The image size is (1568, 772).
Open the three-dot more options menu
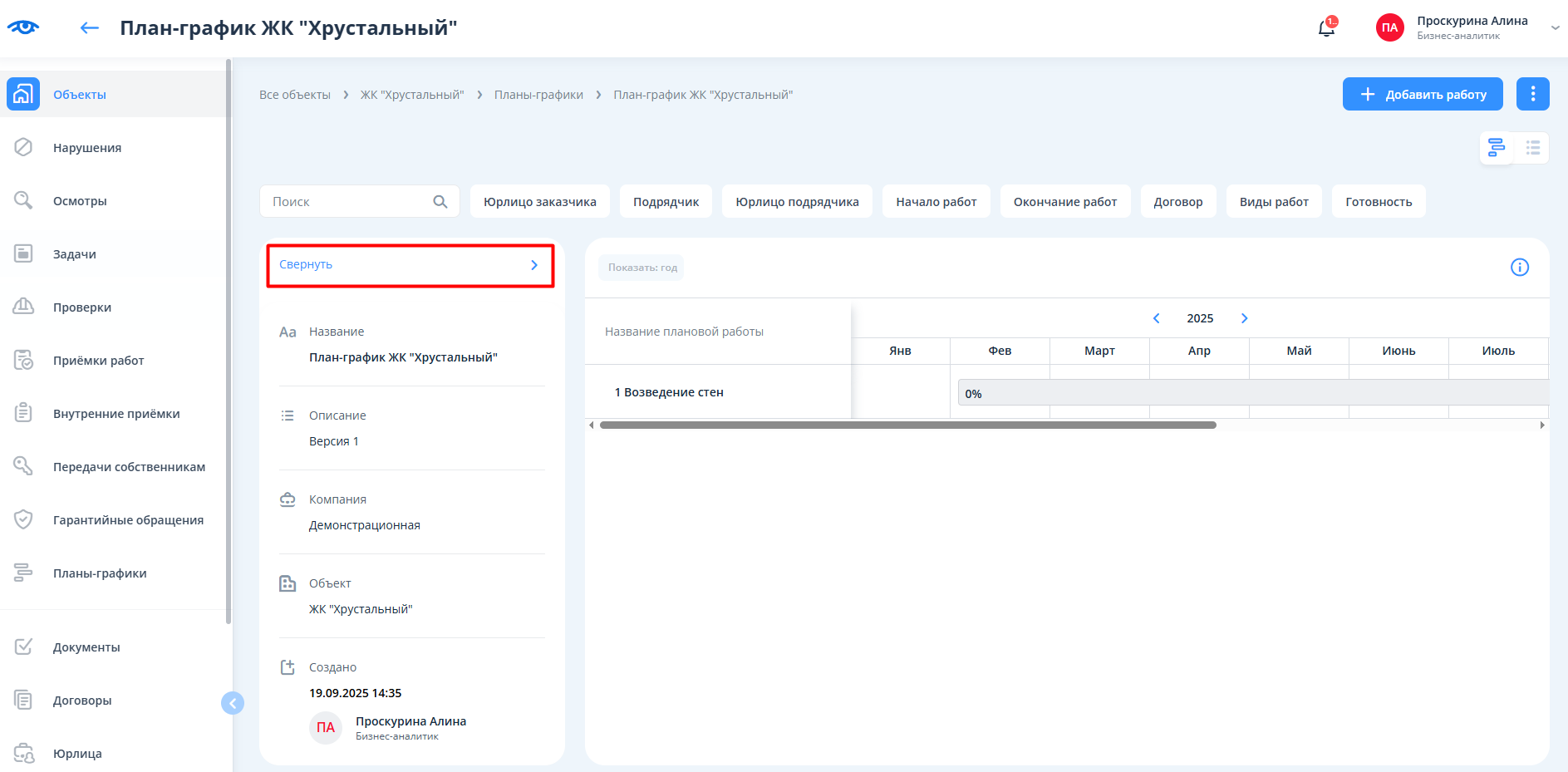(1532, 94)
